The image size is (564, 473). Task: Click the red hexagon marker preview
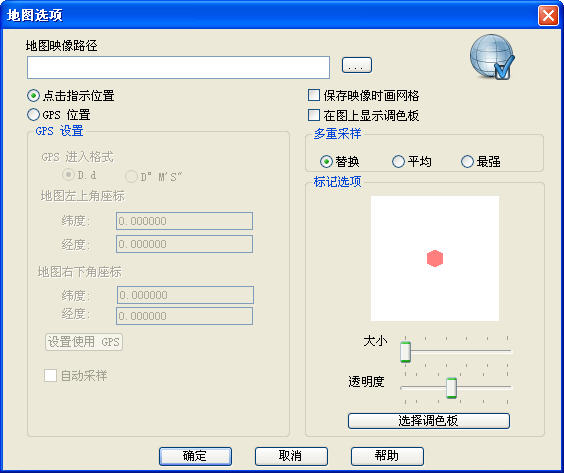(x=435, y=259)
